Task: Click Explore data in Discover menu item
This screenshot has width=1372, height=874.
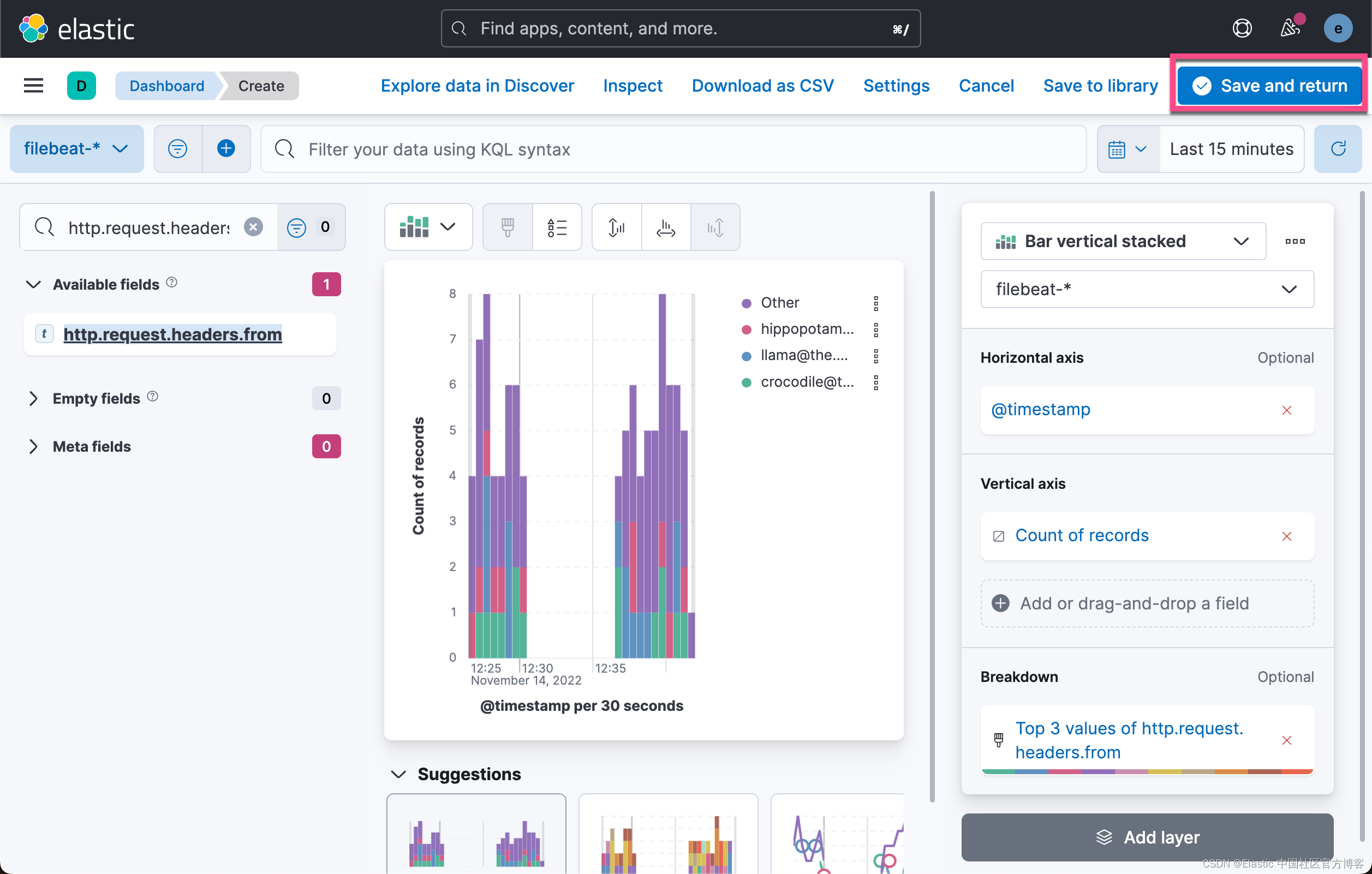Action: click(477, 85)
